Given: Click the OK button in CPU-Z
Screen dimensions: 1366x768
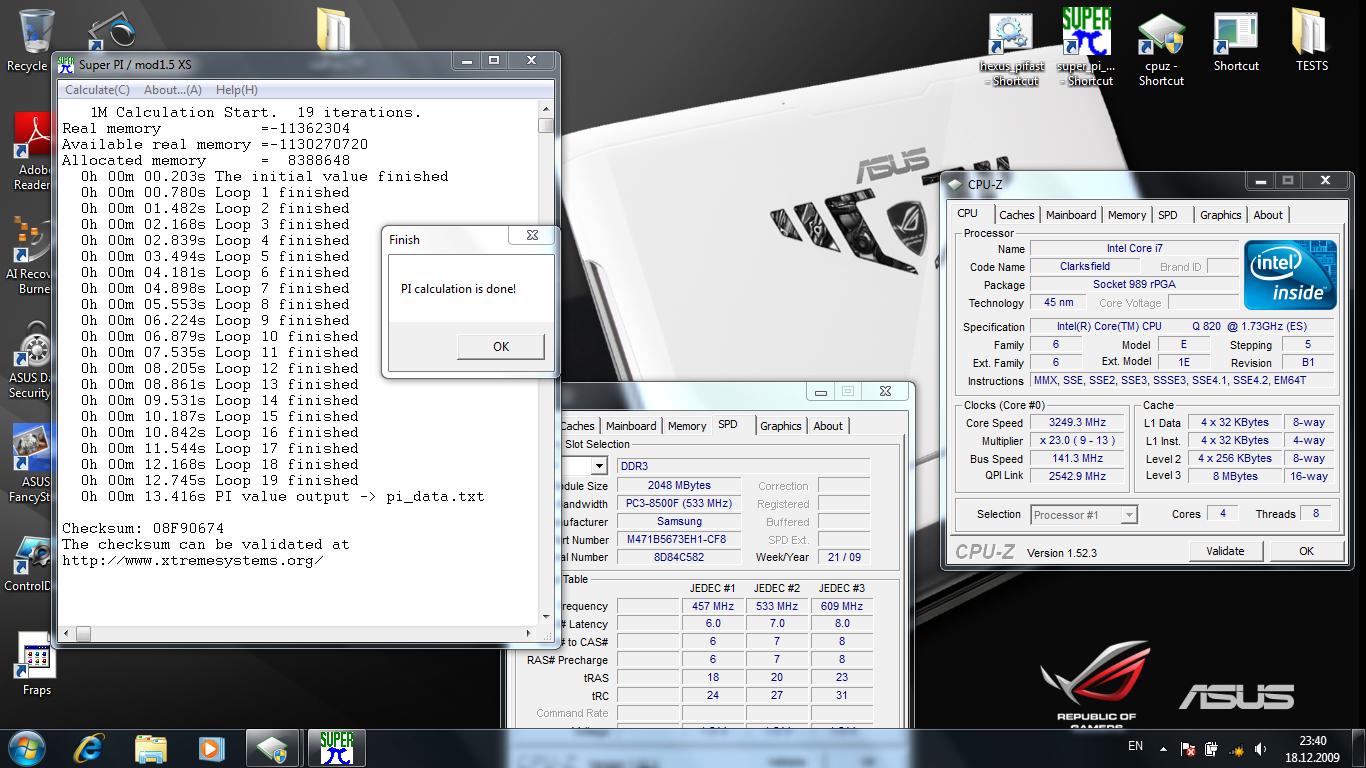Looking at the screenshot, I should [1306, 551].
